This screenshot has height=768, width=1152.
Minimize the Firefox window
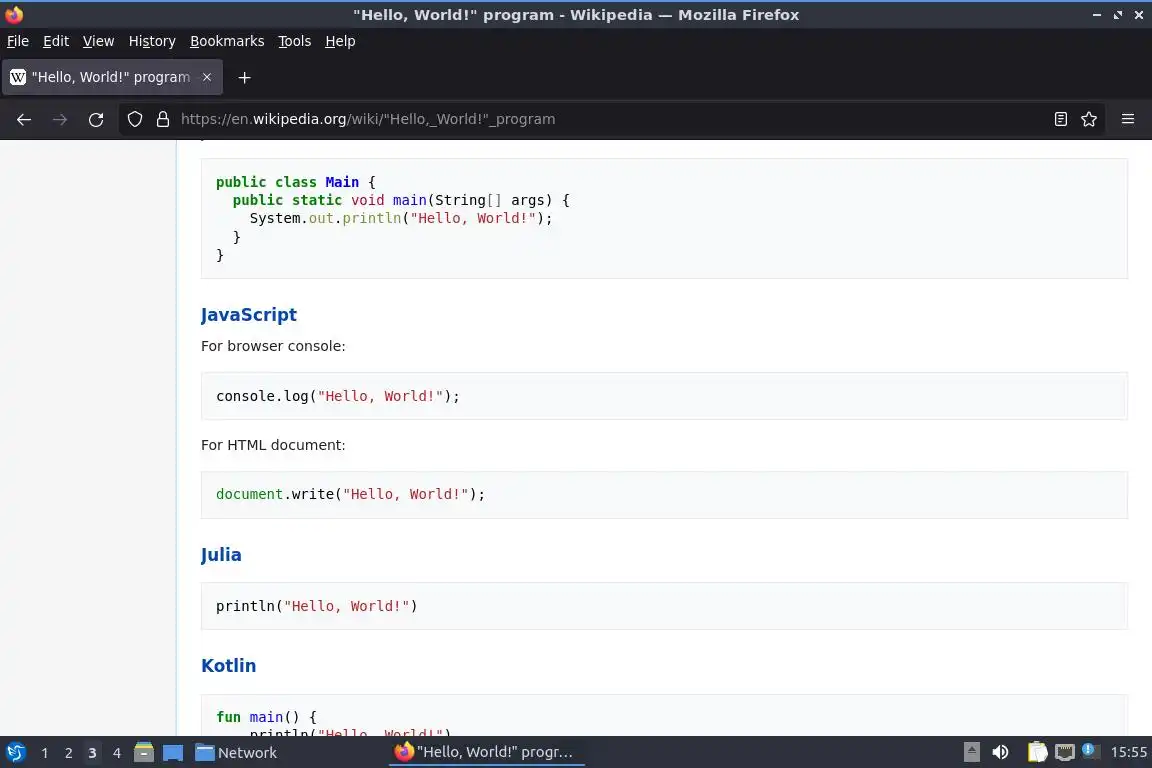(1097, 15)
